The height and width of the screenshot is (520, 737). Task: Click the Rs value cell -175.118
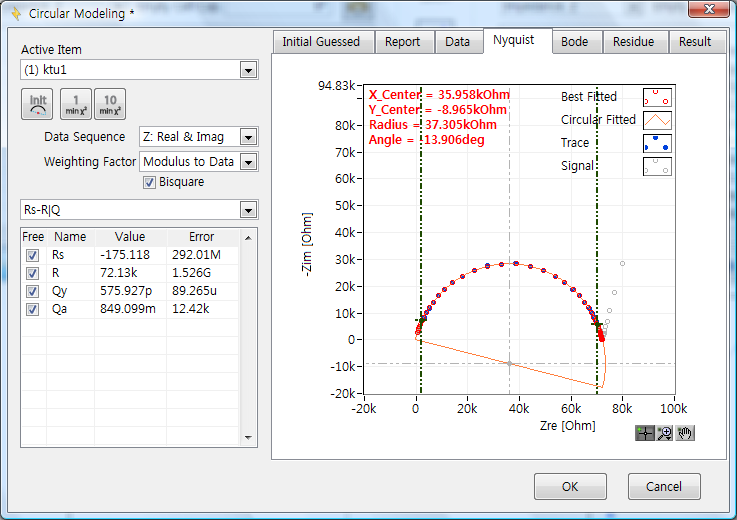(x=130, y=256)
